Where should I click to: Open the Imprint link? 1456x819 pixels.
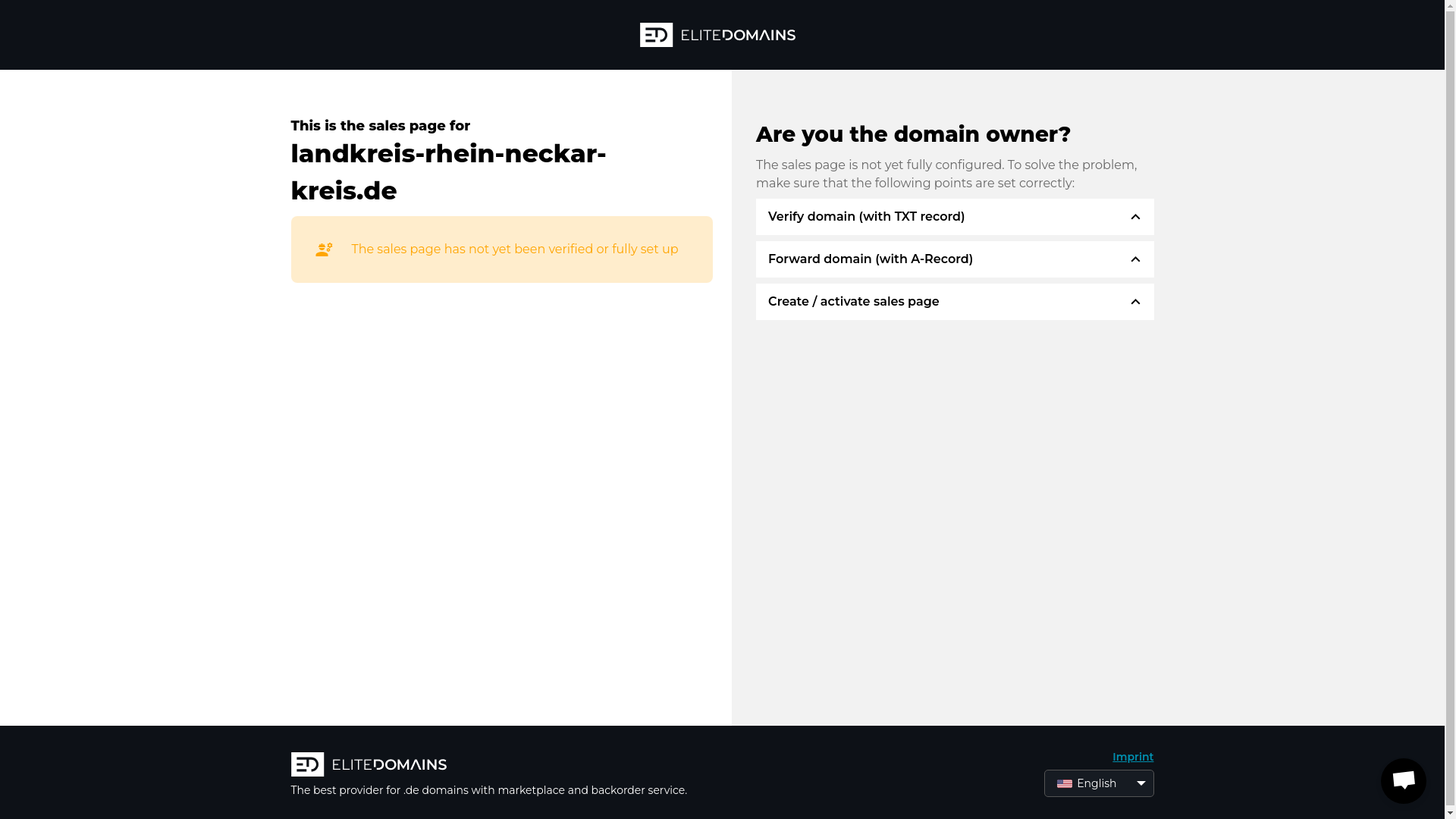(x=1132, y=757)
